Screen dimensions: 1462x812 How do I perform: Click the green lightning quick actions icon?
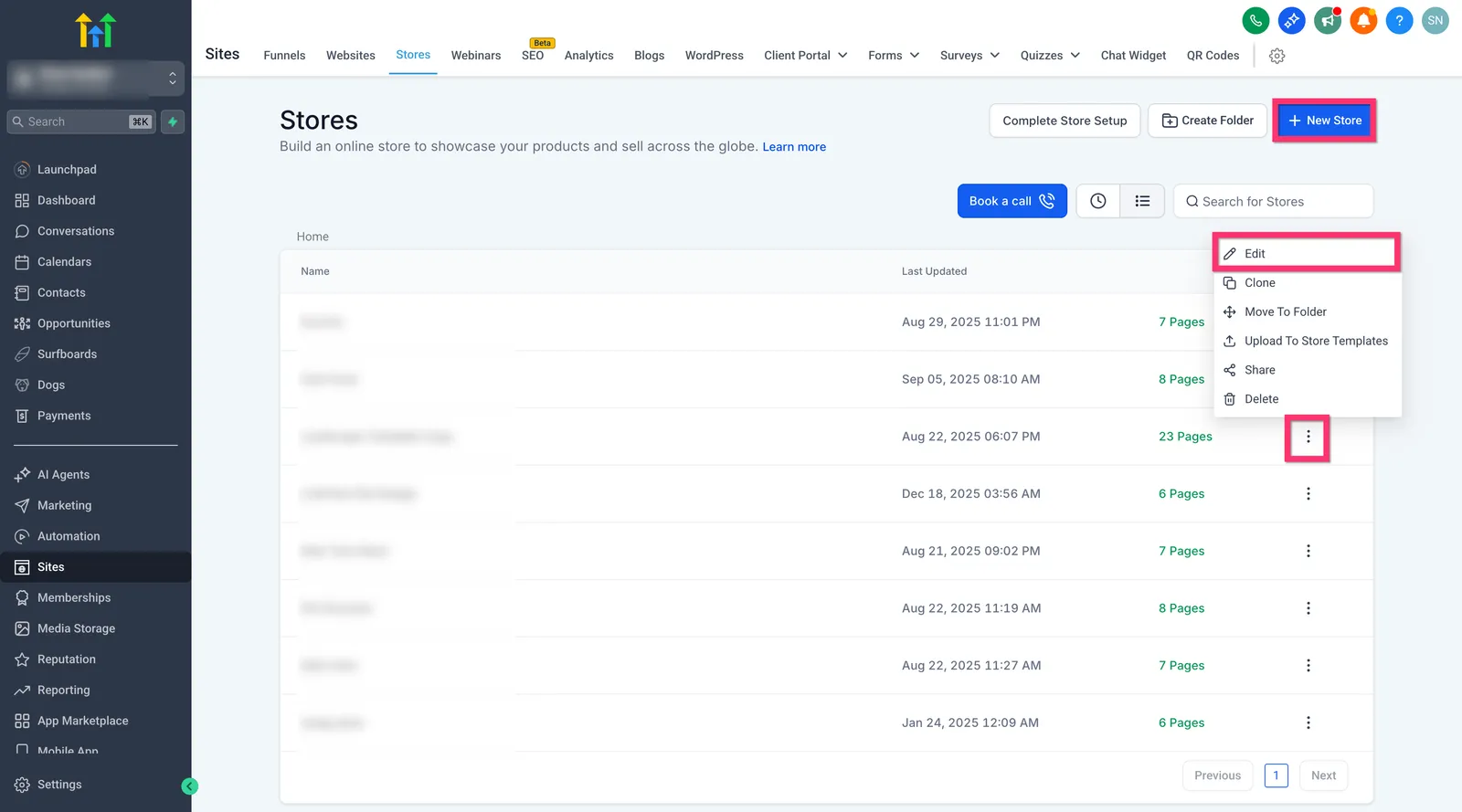coord(173,121)
